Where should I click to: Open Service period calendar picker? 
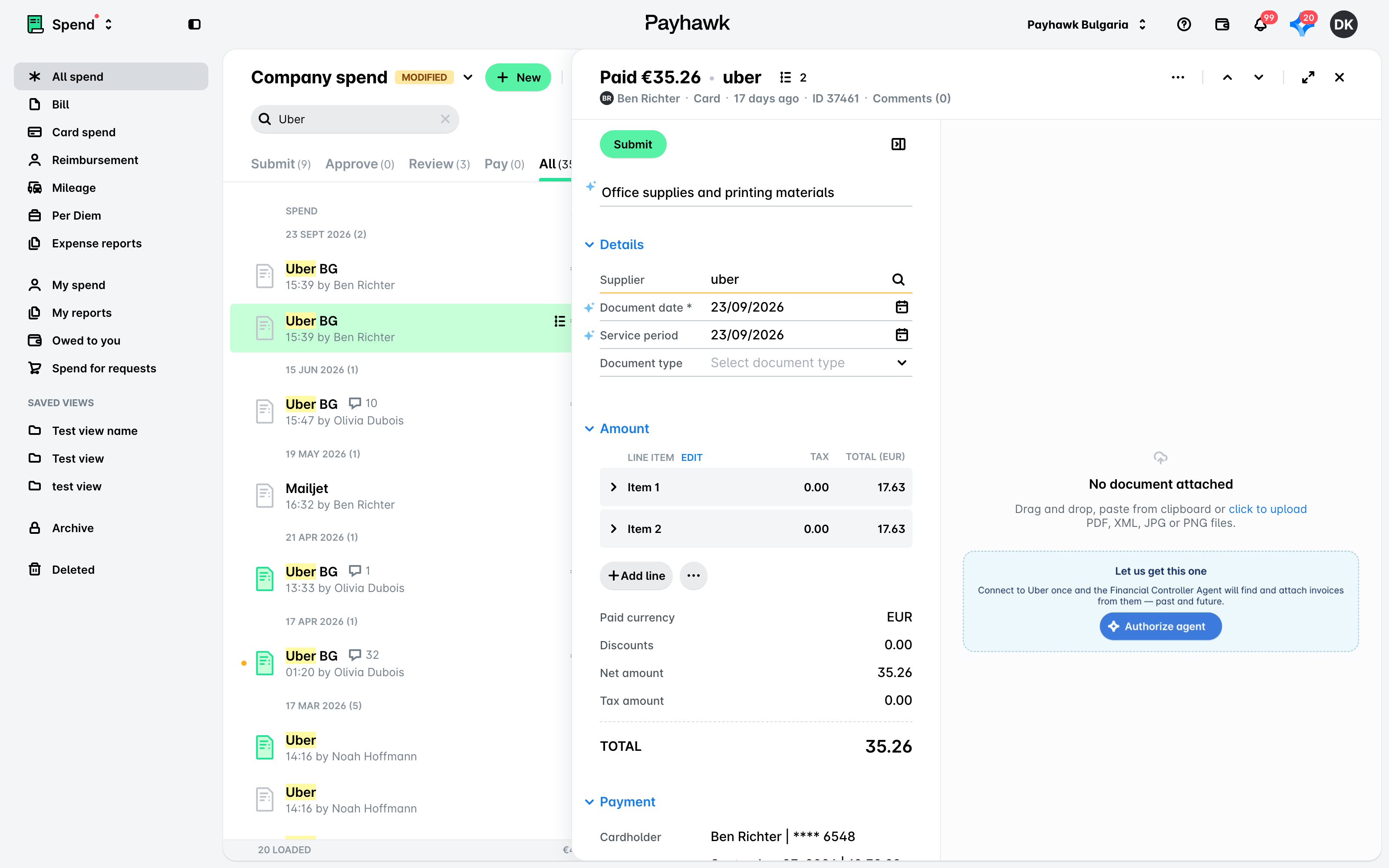902,335
